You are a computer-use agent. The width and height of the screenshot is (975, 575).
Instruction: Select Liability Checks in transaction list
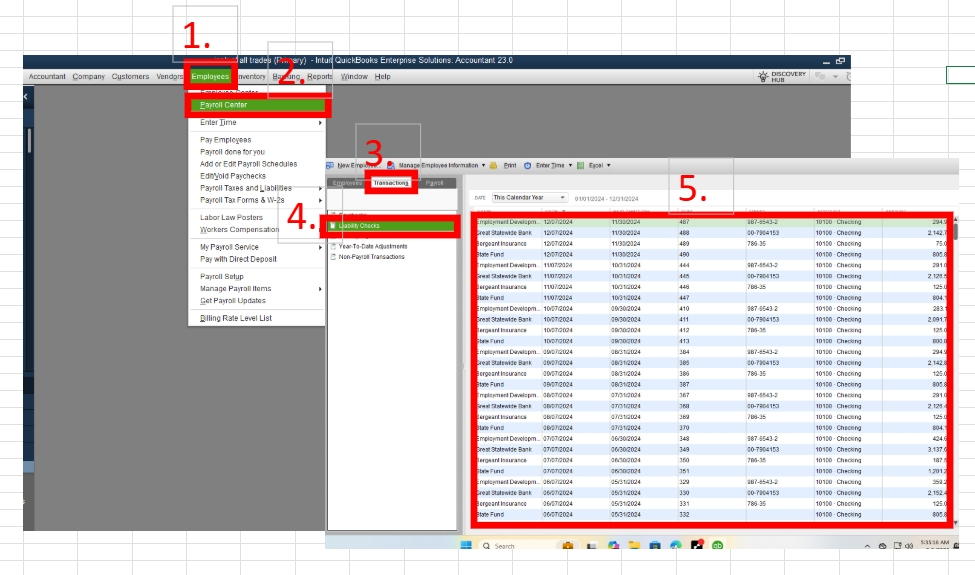392,226
